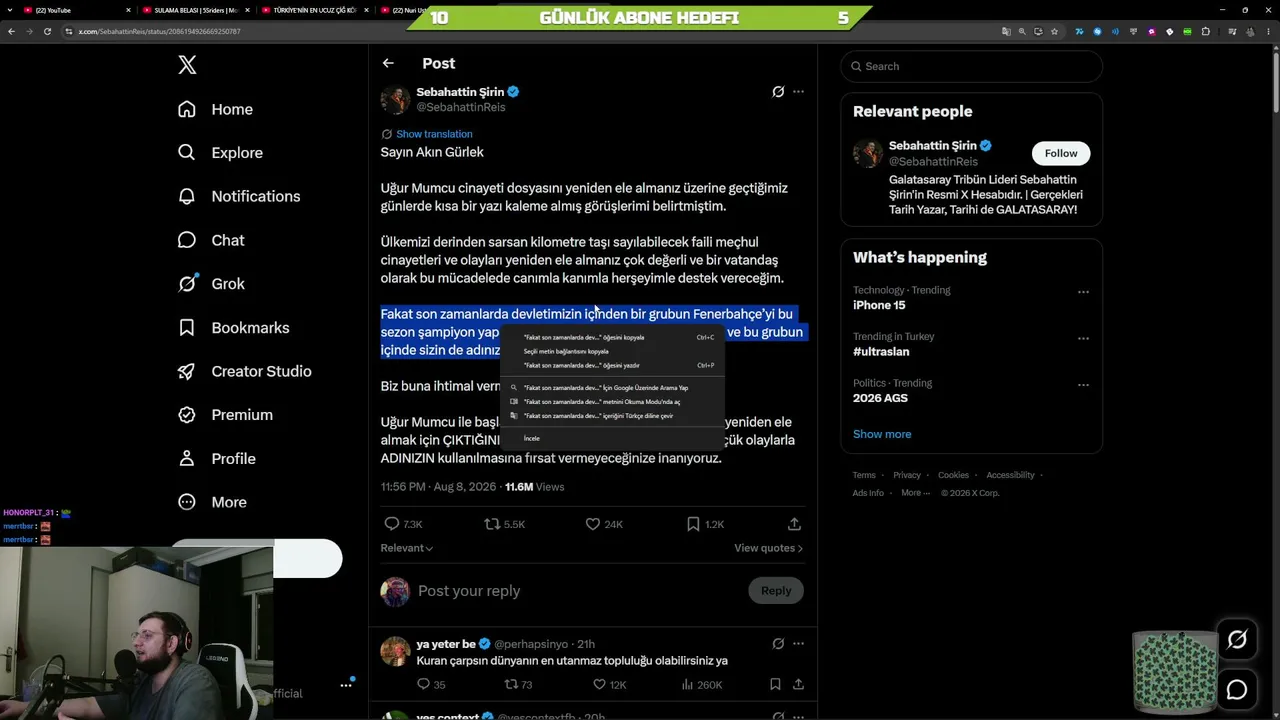Choose 'öğesini yazdır' in context menu

pyautogui.click(x=612, y=366)
